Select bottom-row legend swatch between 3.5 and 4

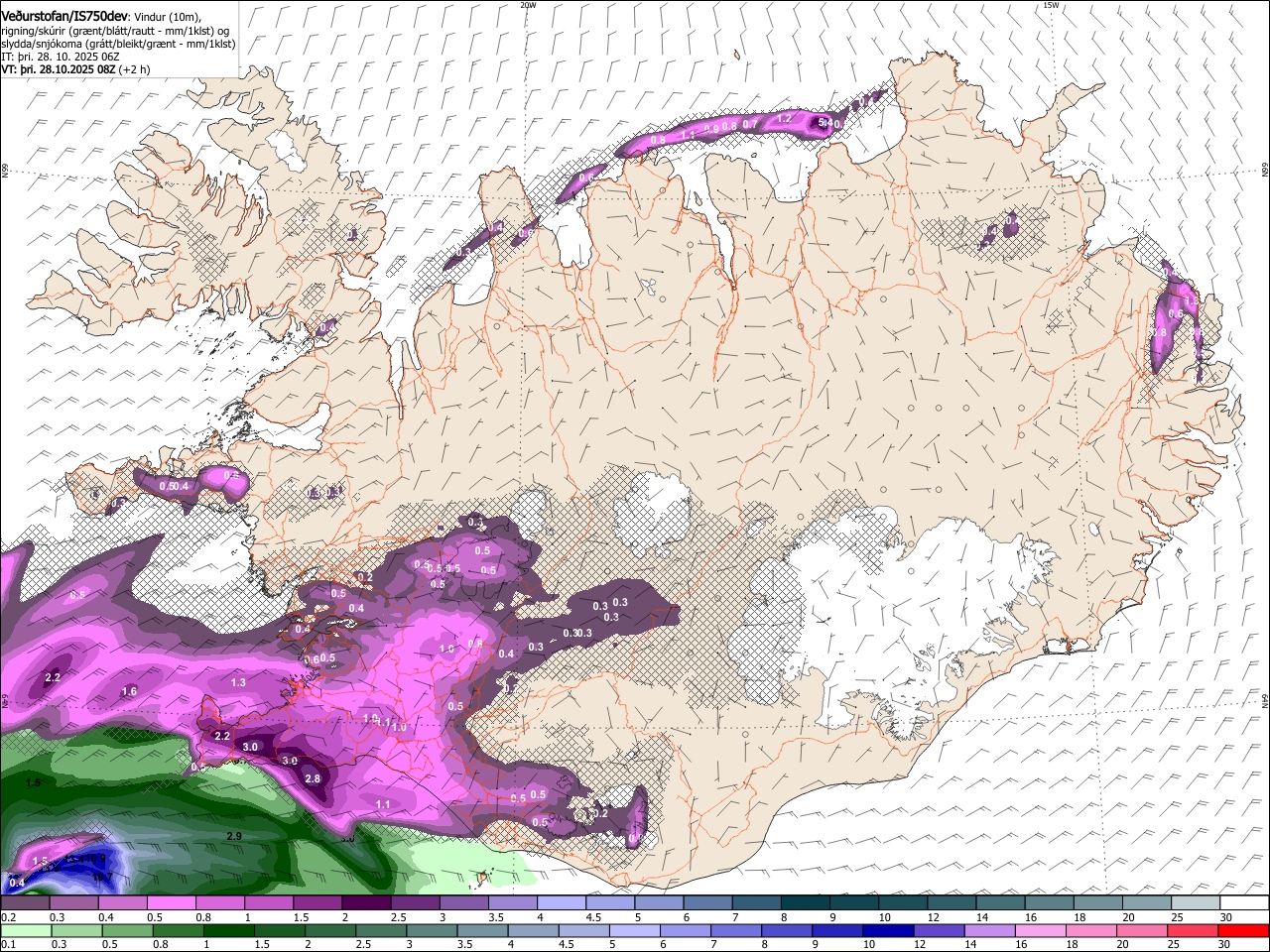click(483, 931)
